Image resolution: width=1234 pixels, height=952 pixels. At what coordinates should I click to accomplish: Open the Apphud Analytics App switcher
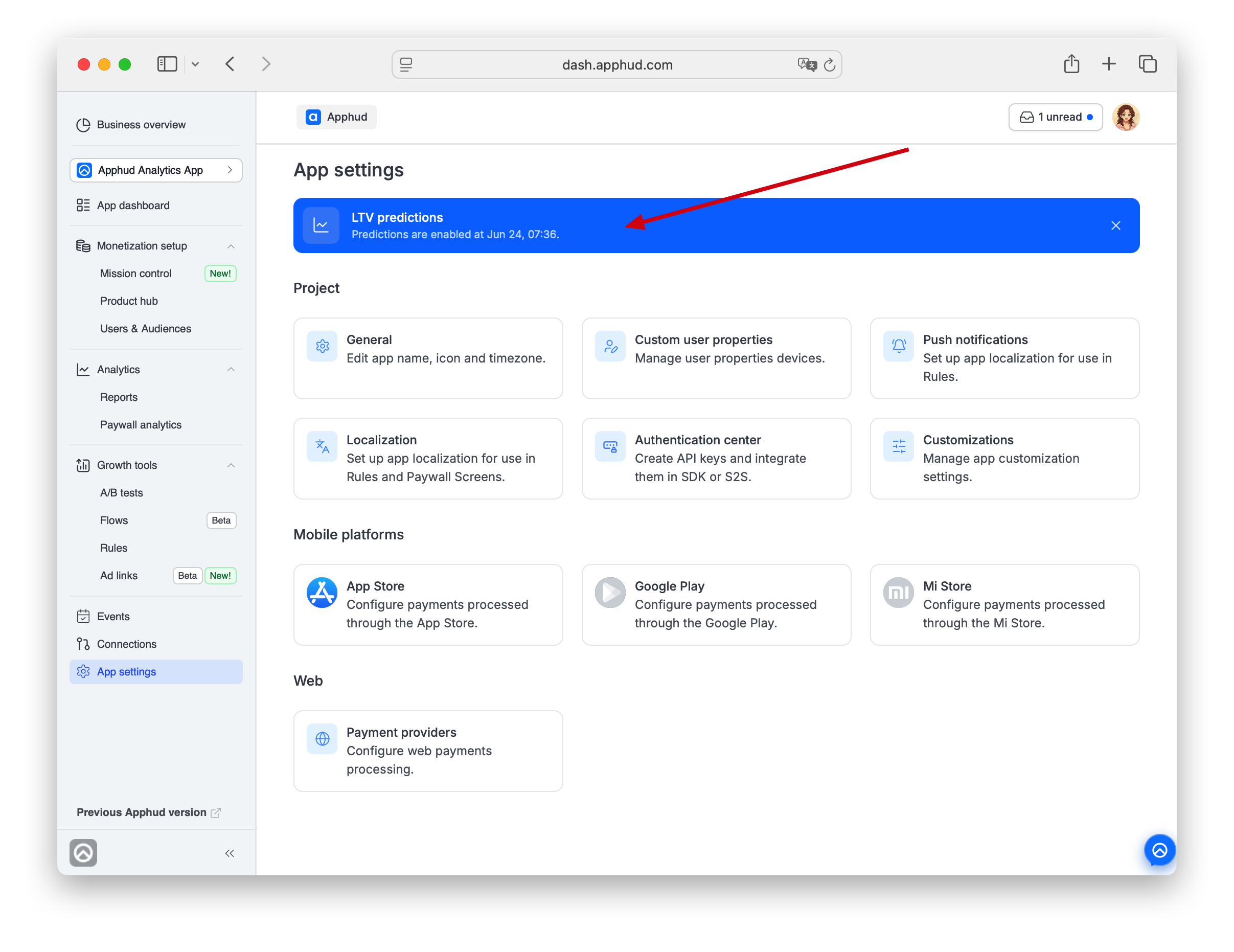click(x=156, y=170)
